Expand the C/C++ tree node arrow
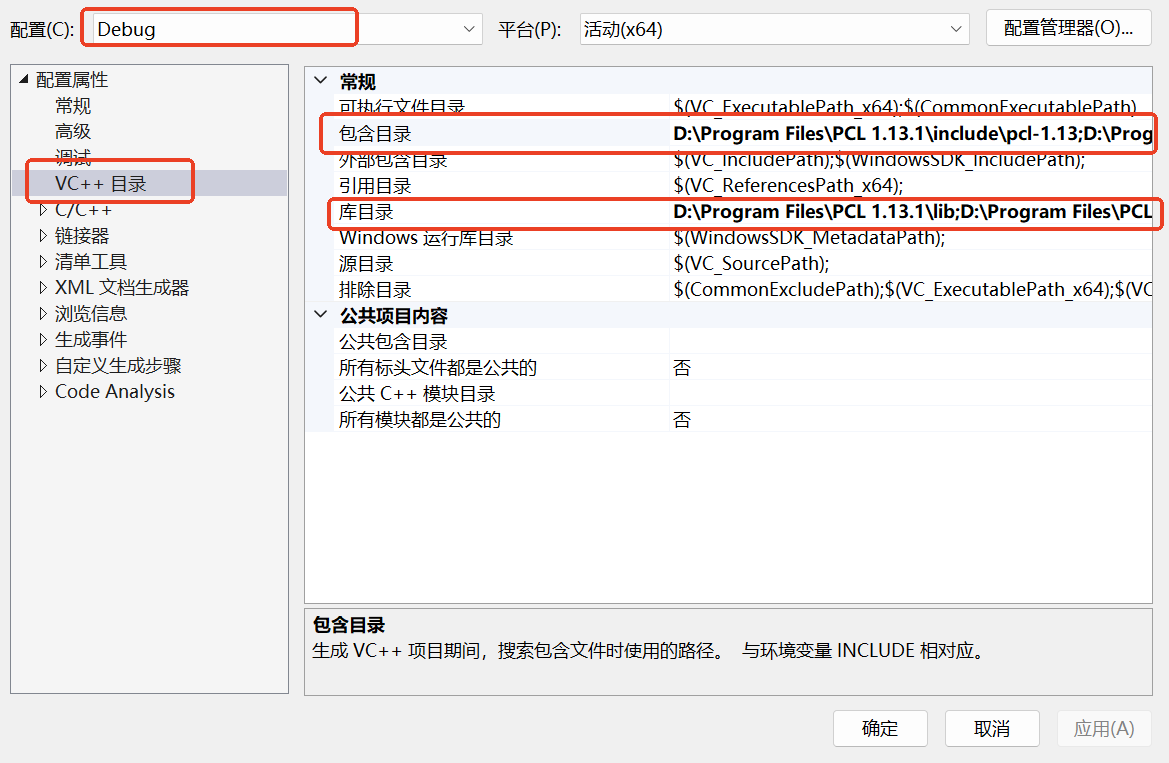Image resolution: width=1169 pixels, height=763 pixels. point(42,210)
